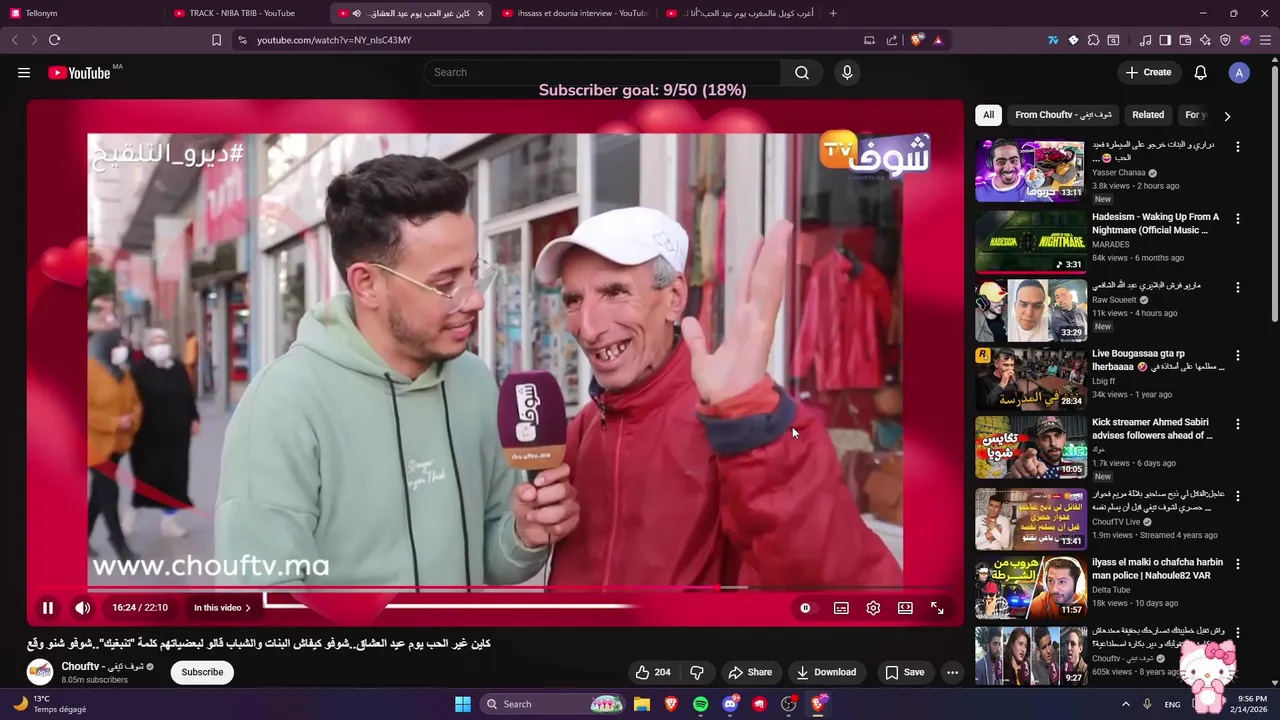
Task: Switch to TRACK - NIBA TBIB tab
Action: point(245,13)
